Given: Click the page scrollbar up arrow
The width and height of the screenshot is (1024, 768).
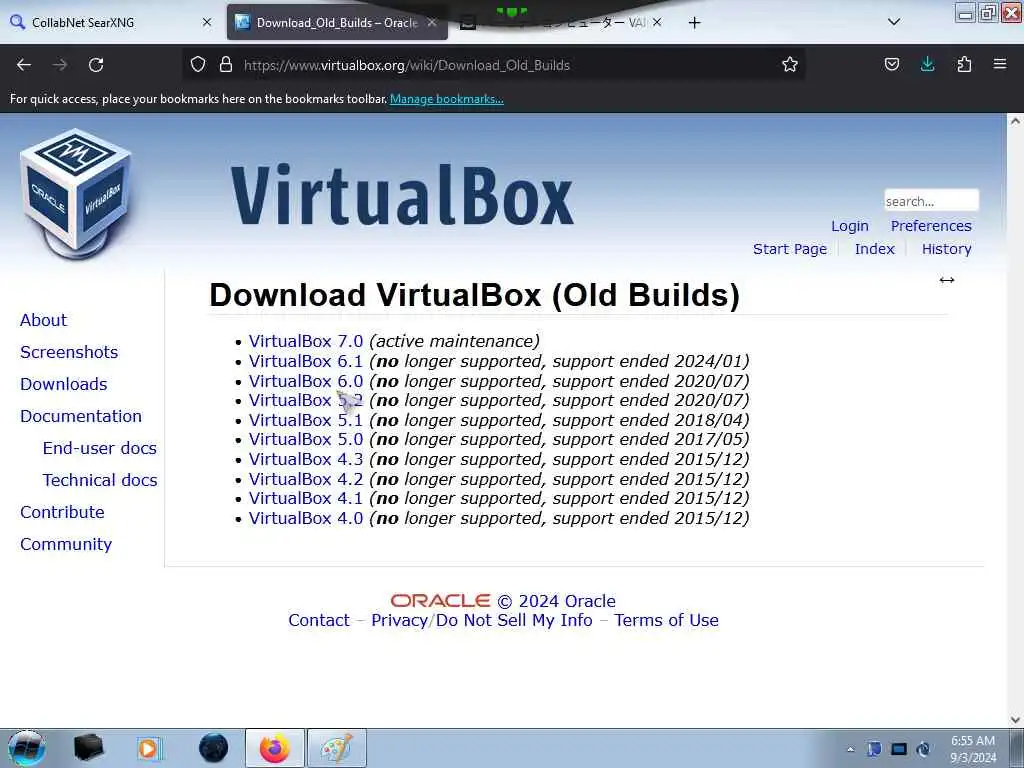Looking at the screenshot, I should (1015, 121).
